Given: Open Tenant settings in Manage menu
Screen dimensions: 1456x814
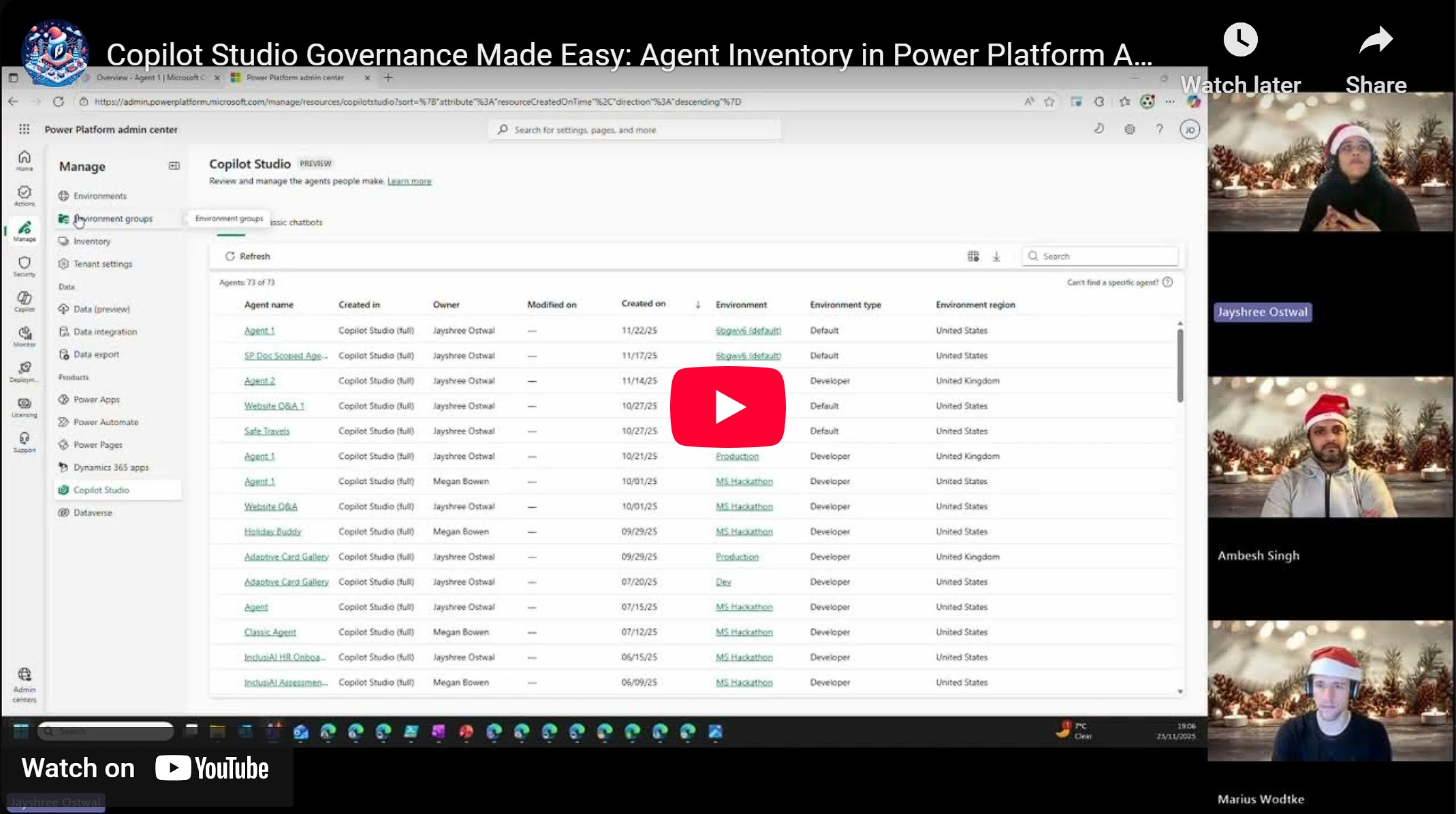Looking at the screenshot, I should tap(103, 264).
